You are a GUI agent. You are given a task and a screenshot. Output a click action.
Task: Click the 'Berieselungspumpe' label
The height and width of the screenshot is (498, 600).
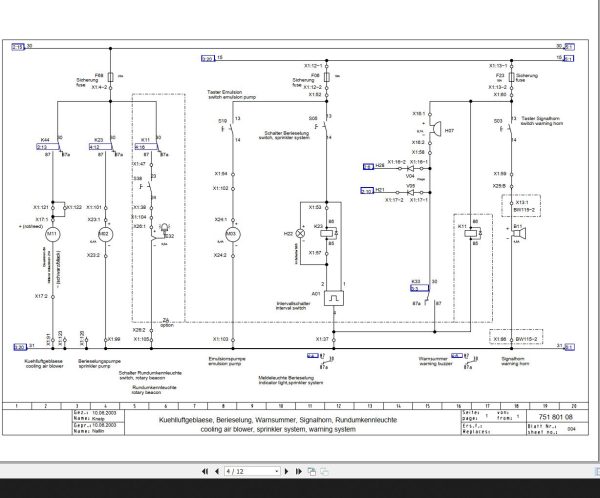pos(99,361)
